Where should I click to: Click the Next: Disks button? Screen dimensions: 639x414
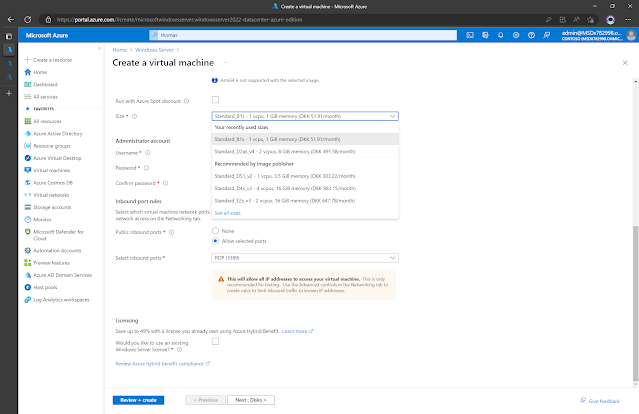coord(251,400)
